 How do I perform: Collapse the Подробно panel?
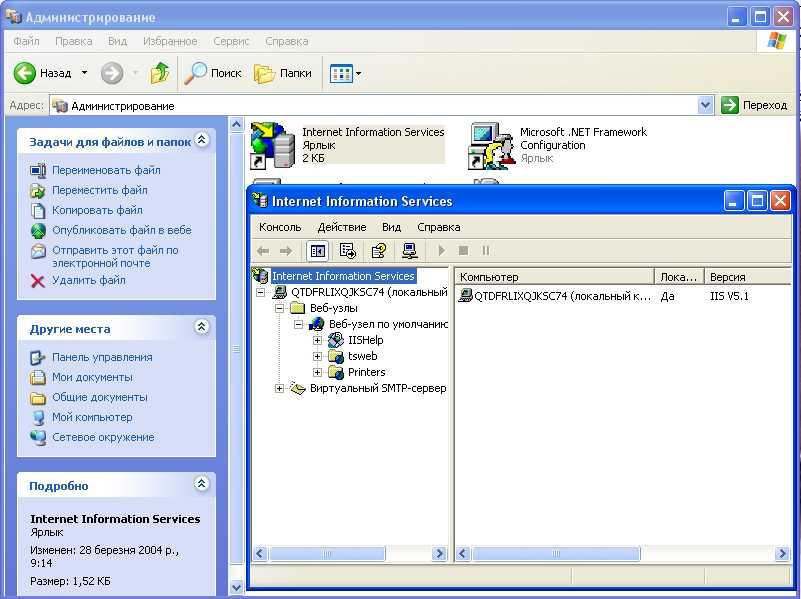coord(202,483)
